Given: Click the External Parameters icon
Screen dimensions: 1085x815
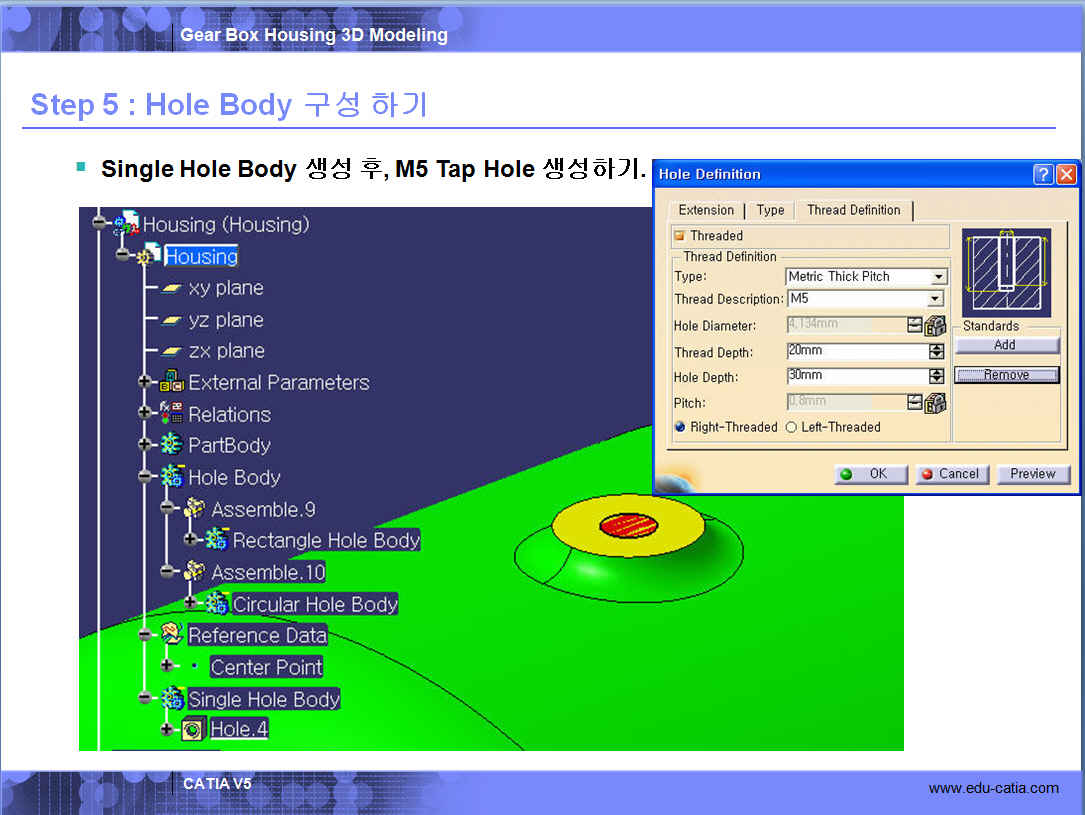Looking at the screenshot, I should pyautogui.click(x=172, y=382).
